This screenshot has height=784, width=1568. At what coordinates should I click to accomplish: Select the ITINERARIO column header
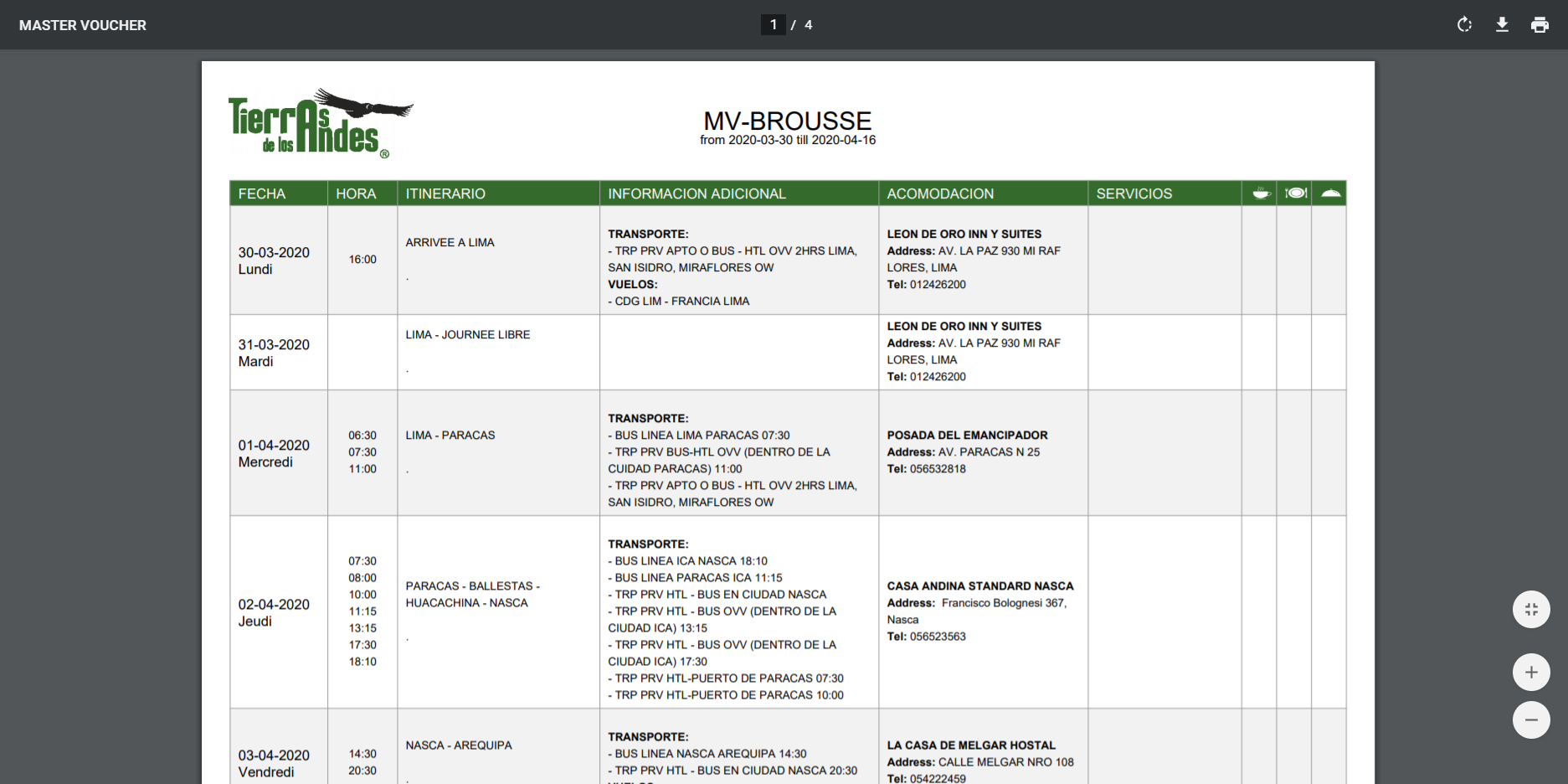coord(445,194)
